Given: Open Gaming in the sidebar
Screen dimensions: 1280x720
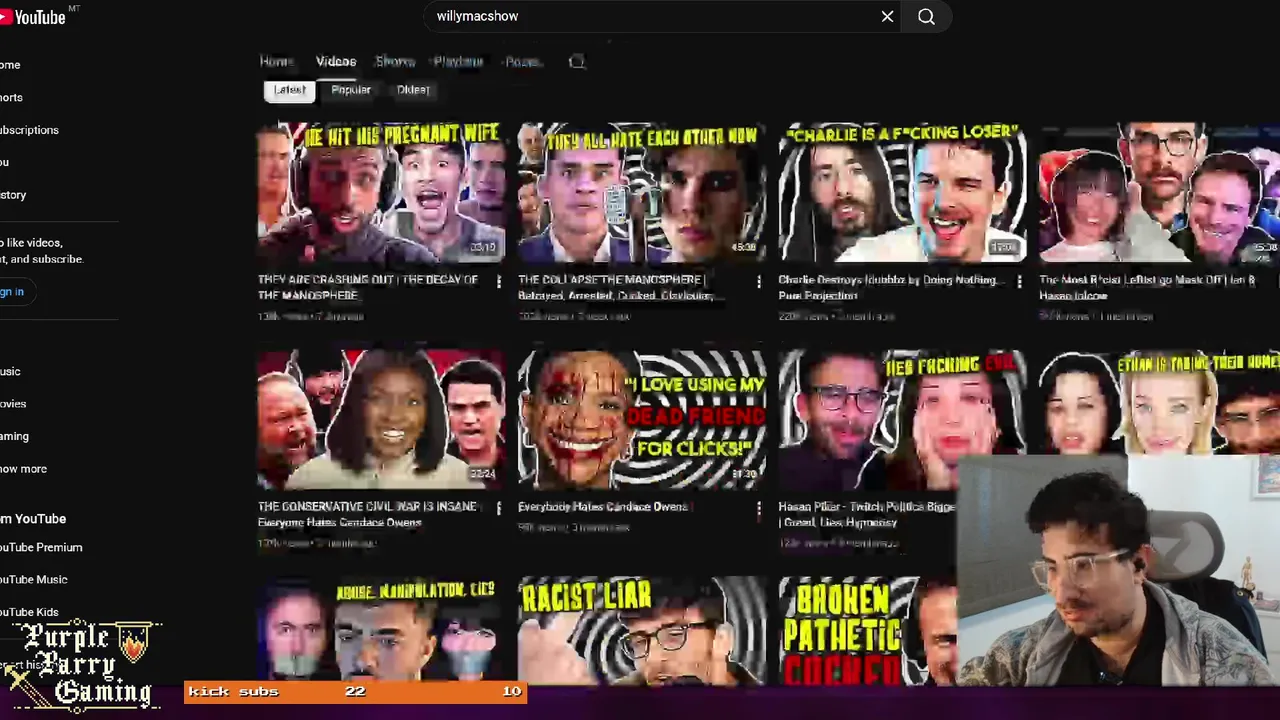Looking at the screenshot, I should [14, 436].
